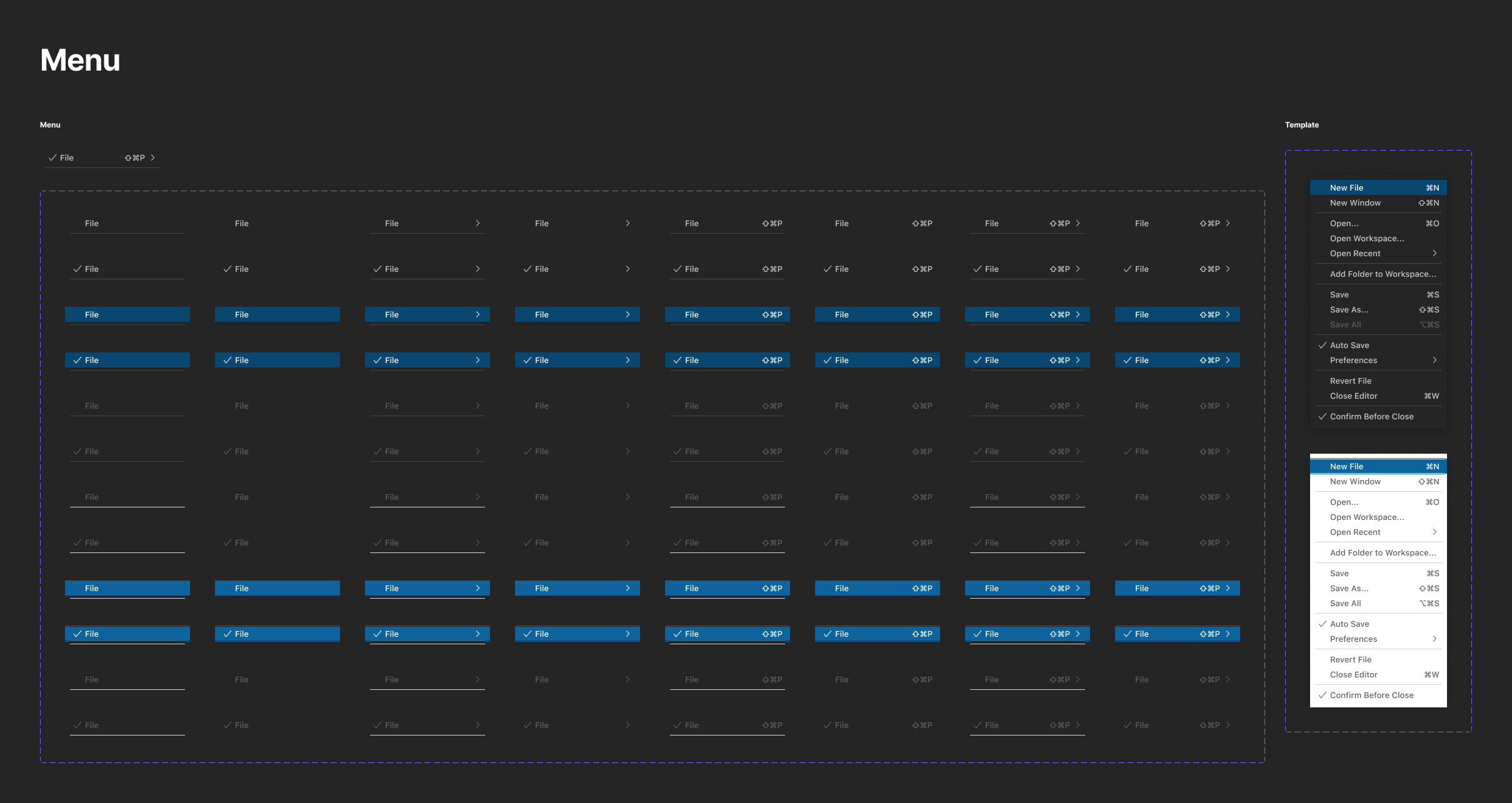Expand Preferences chevron in light template menu
The width and height of the screenshot is (1512, 803).
[x=1434, y=639]
